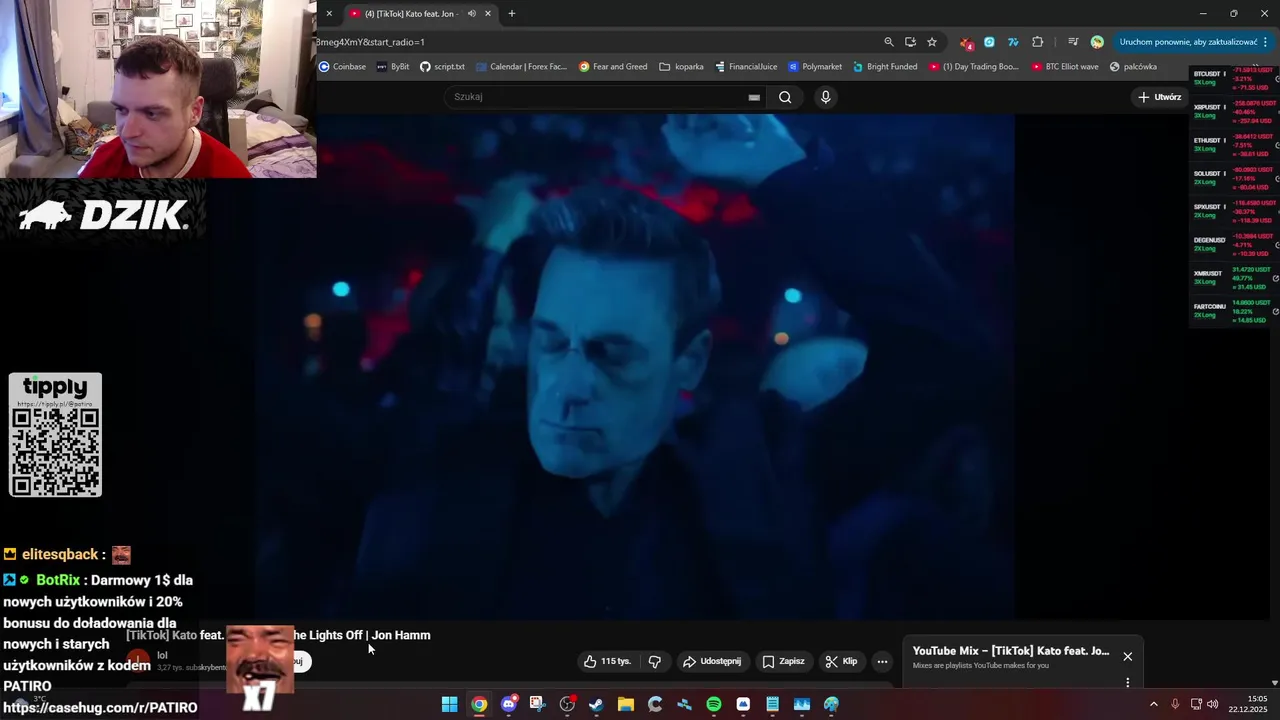Open media controls music-note icon
Viewport: 1280px width, 720px height.
coord(1073,42)
